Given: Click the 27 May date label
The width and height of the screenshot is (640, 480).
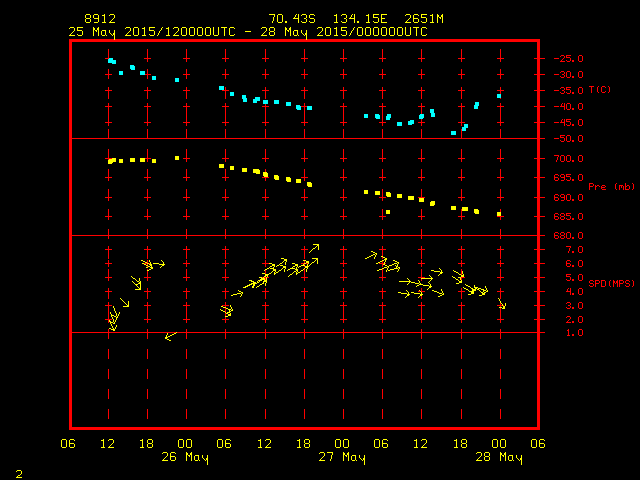Looking at the screenshot, I should coord(342,457).
